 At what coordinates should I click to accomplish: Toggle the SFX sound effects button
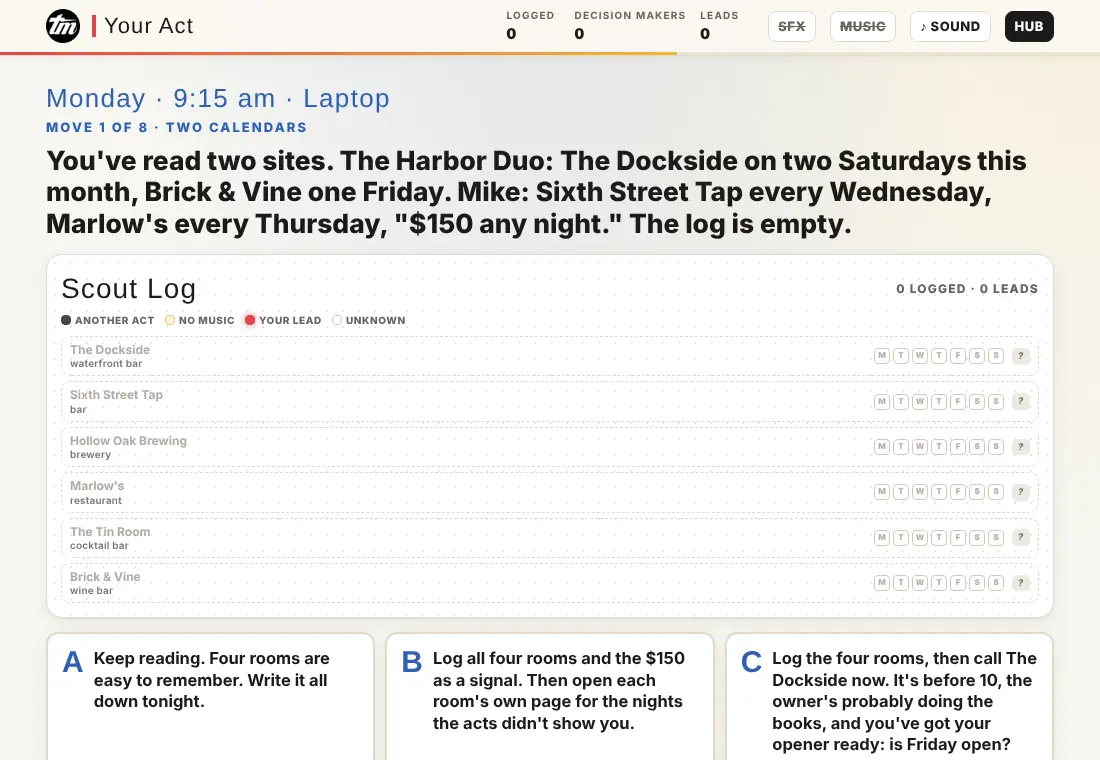(x=791, y=27)
